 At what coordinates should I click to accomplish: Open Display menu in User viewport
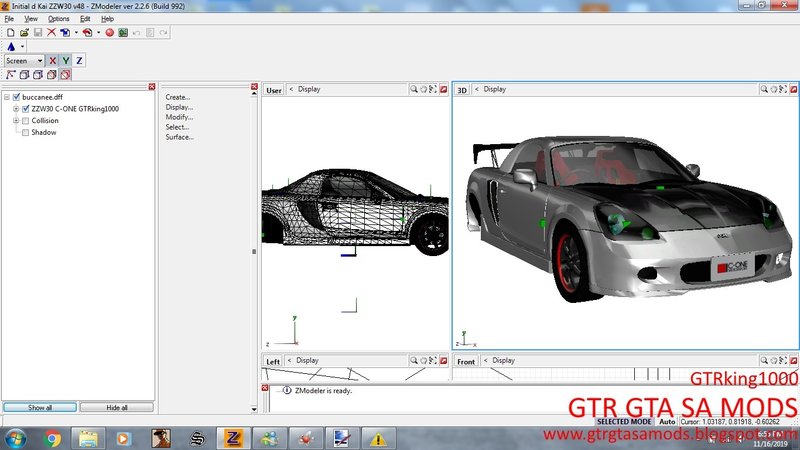pos(309,89)
